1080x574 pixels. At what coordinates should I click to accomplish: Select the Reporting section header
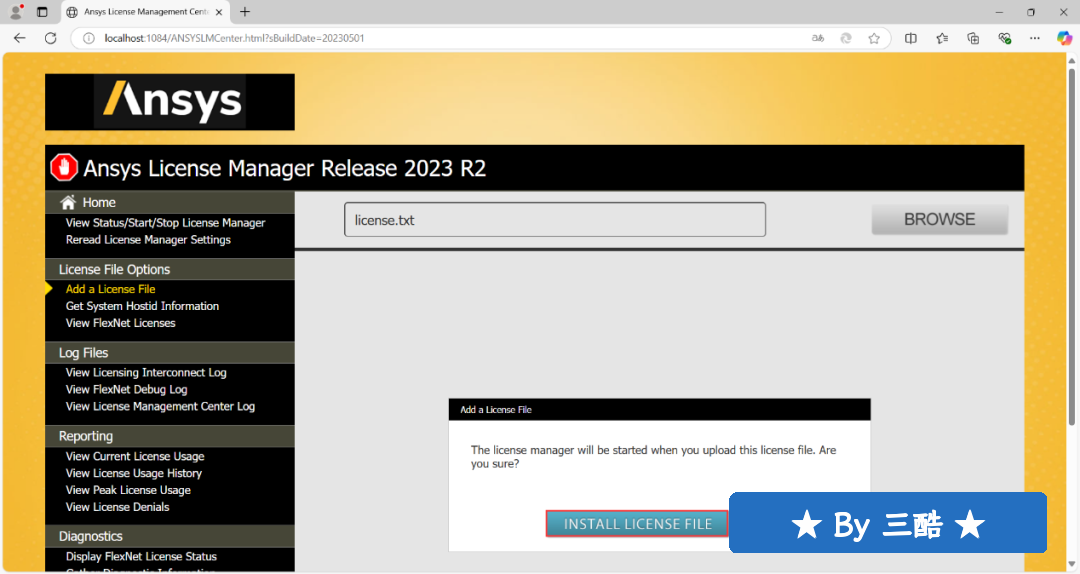169,436
